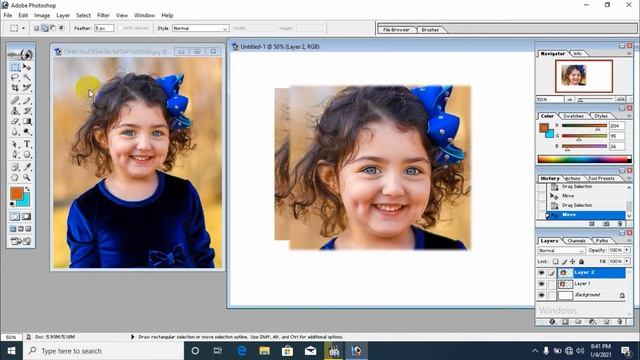Click Create new snapshot icon in History panel
Image resolution: width=640 pixels, height=360 pixels.
pos(606,224)
